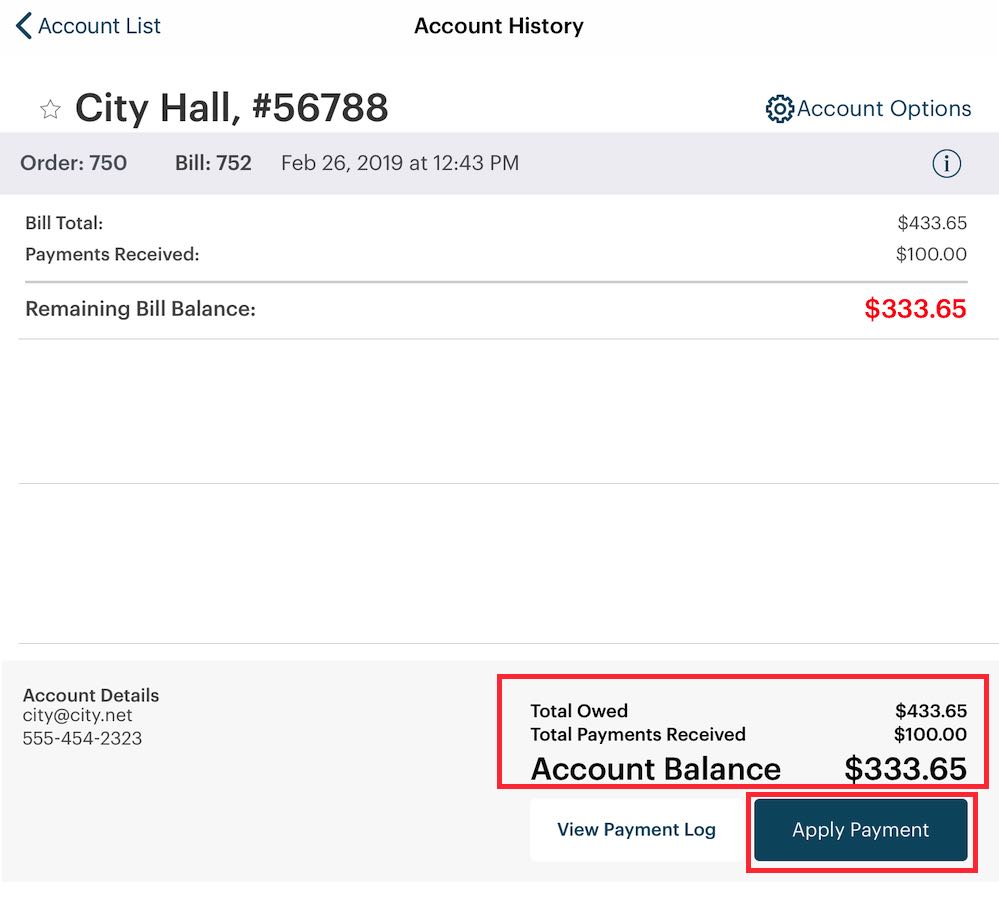Select the red Remaining Bill Balance amount

pos(916,309)
